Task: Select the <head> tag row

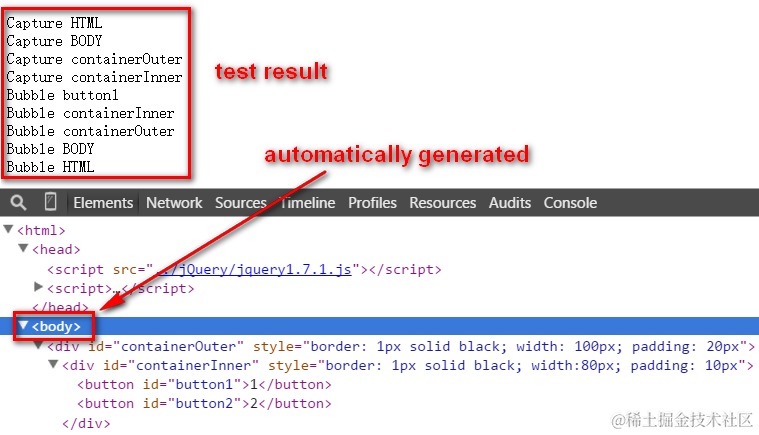Action: (56, 250)
